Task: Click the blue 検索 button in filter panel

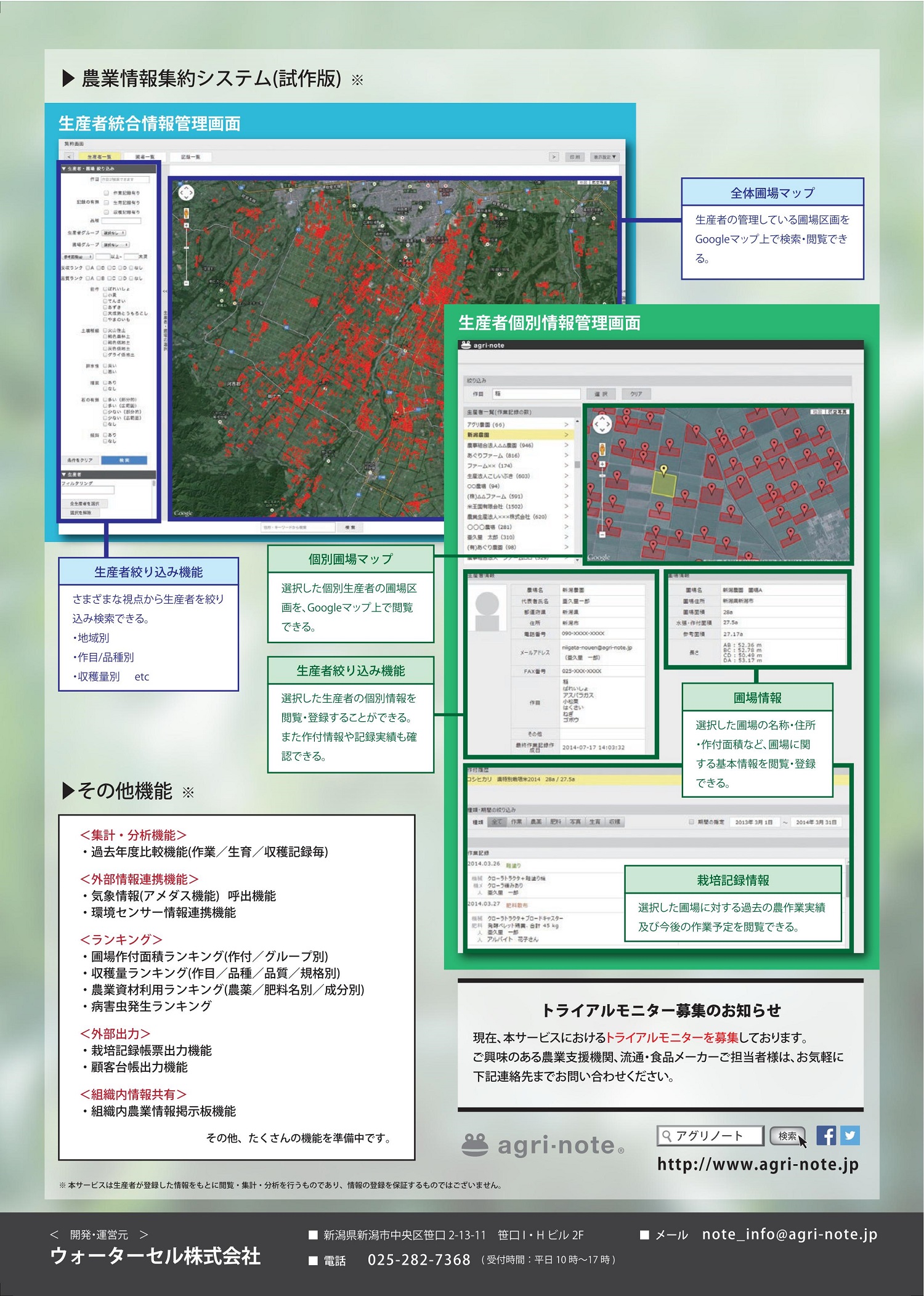Action: coord(124,460)
